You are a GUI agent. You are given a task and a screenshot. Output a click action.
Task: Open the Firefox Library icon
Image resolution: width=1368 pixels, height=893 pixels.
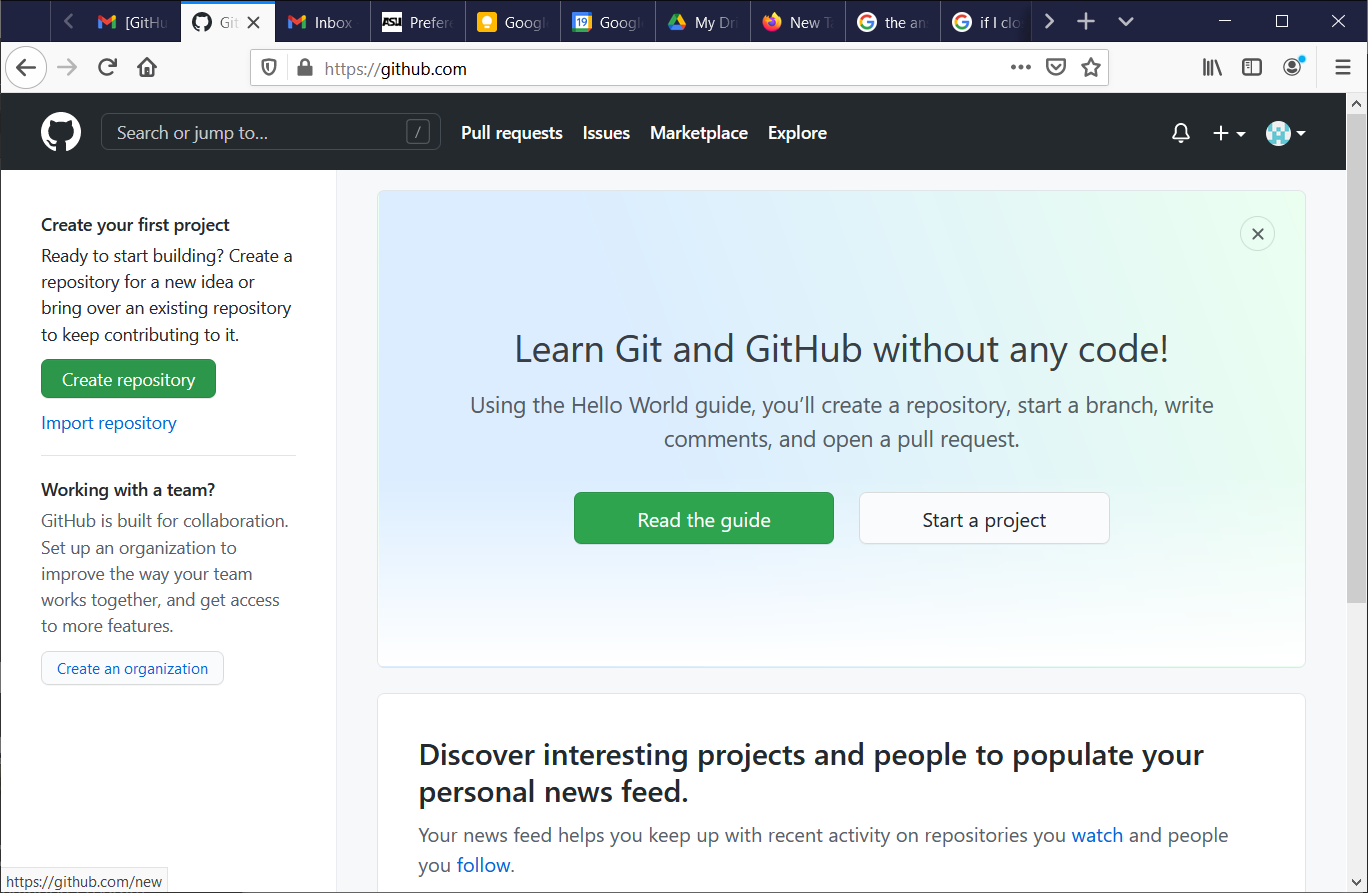pyautogui.click(x=1212, y=67)
